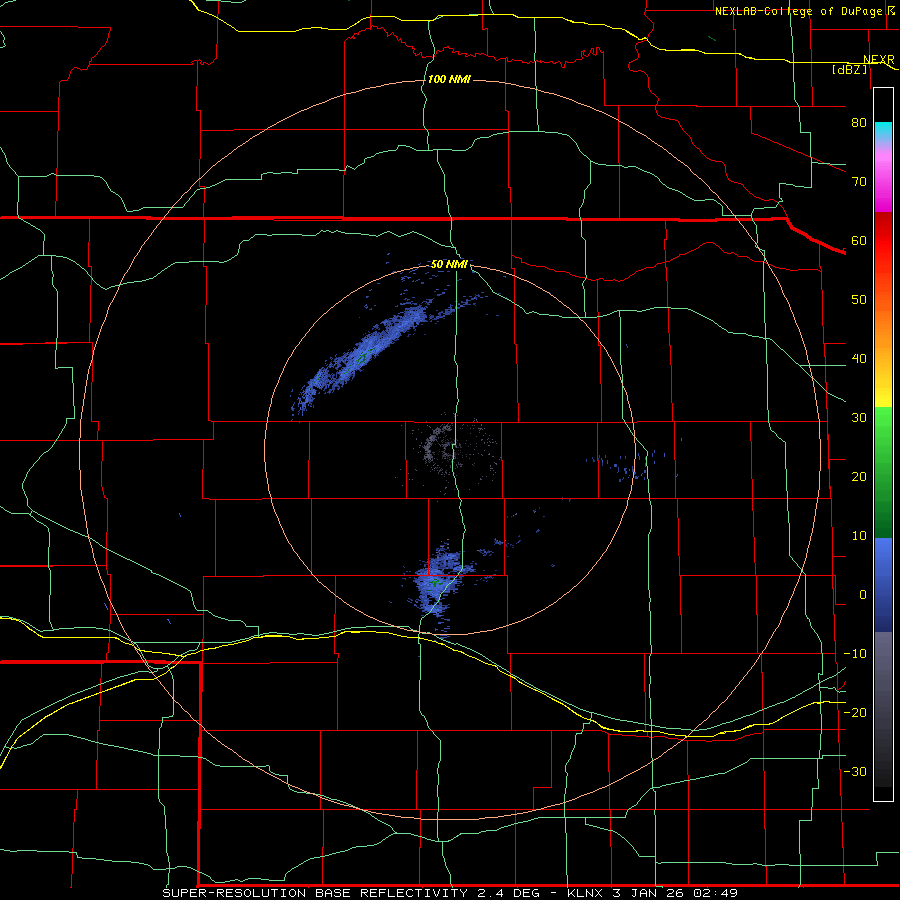Viewport: 900px width, 900px height.
Task: Select the positive 20 value on the dBZ scale
Action: click(x=859, y=476)
